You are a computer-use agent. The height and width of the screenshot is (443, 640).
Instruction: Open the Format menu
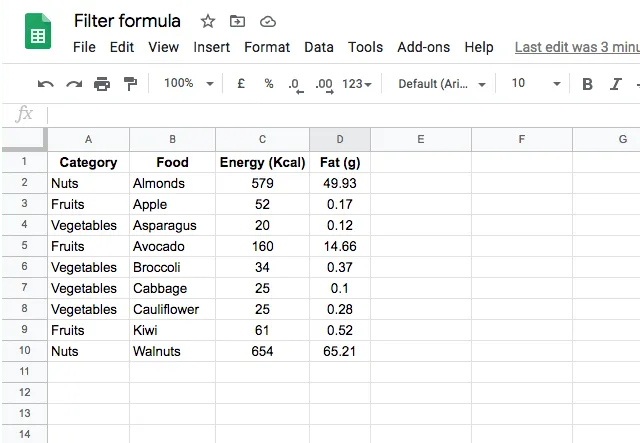pos(267,47)
